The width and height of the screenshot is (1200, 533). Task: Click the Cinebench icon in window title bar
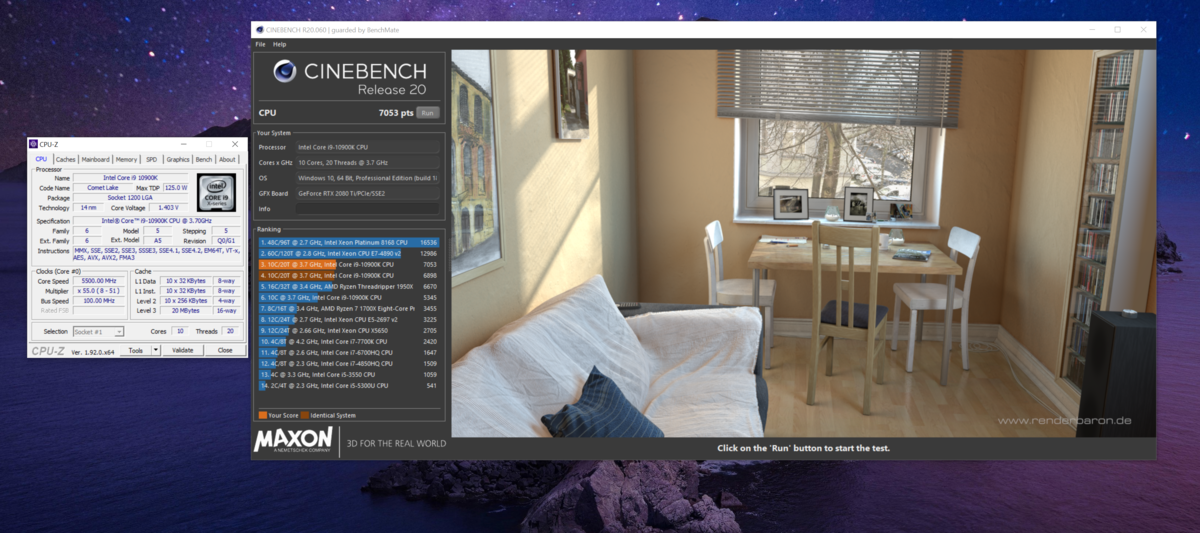[260, 29]
